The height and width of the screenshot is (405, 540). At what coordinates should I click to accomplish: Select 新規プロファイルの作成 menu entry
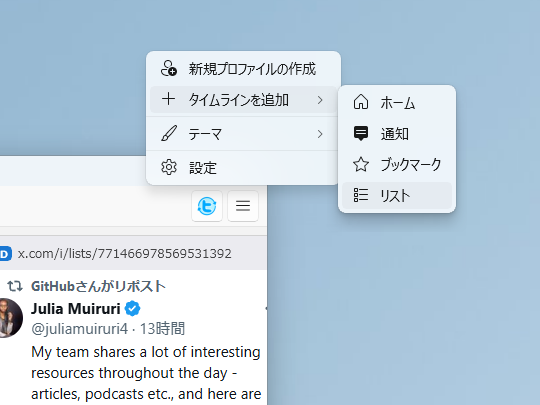pos(243,69)
